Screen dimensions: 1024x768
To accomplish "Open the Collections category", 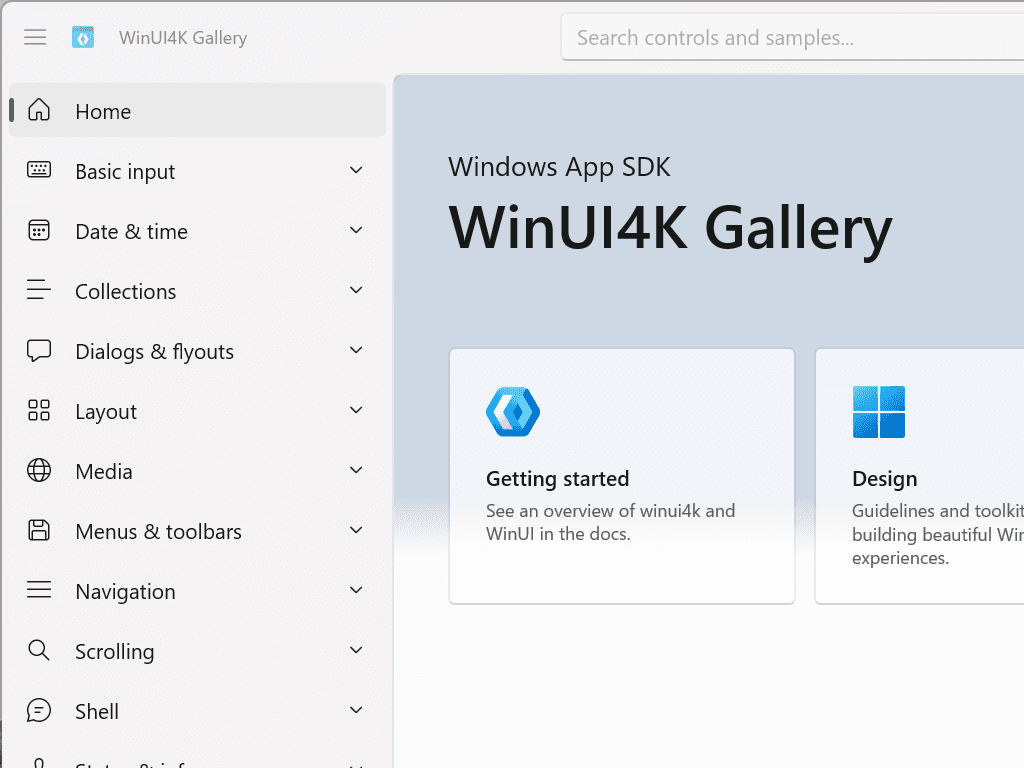I will click(197, 291).
